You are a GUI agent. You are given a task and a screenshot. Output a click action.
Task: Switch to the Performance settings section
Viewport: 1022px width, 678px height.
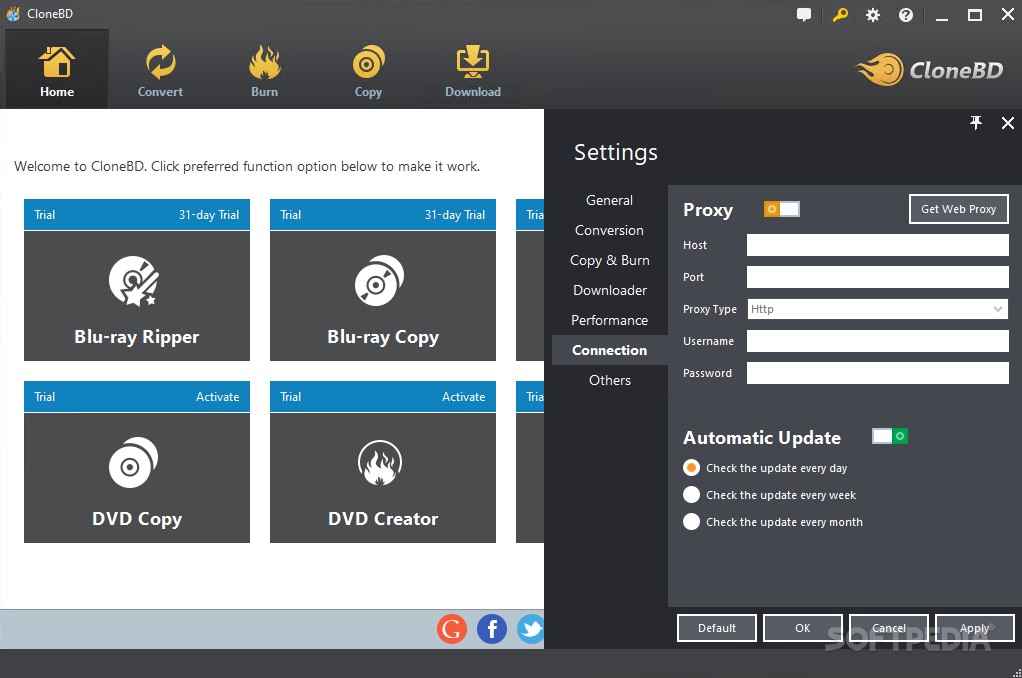tap(609, 320)
